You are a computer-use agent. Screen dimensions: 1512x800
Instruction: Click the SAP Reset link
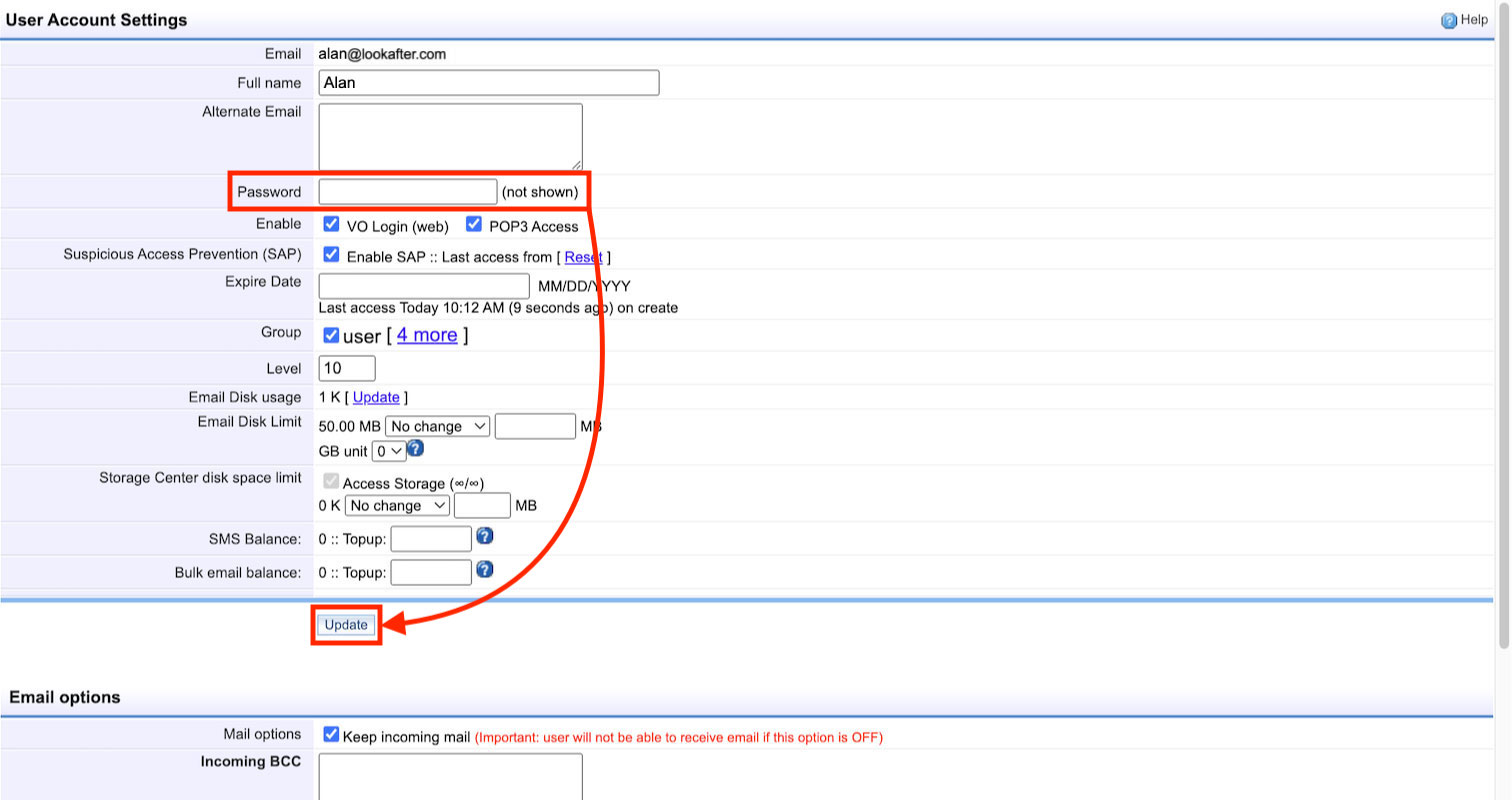click(x=583, y=257)
